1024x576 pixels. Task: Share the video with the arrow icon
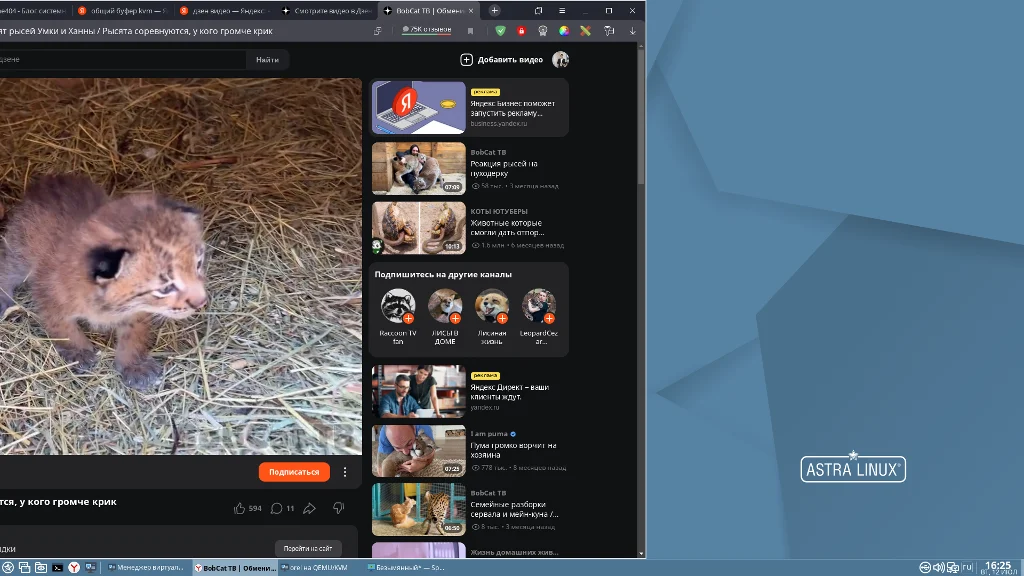click(x=310, y=508)
